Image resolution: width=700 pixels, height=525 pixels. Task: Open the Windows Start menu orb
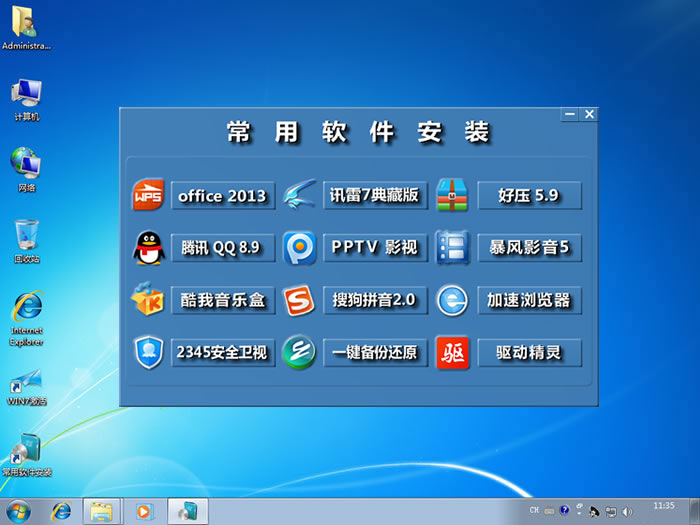19,511
